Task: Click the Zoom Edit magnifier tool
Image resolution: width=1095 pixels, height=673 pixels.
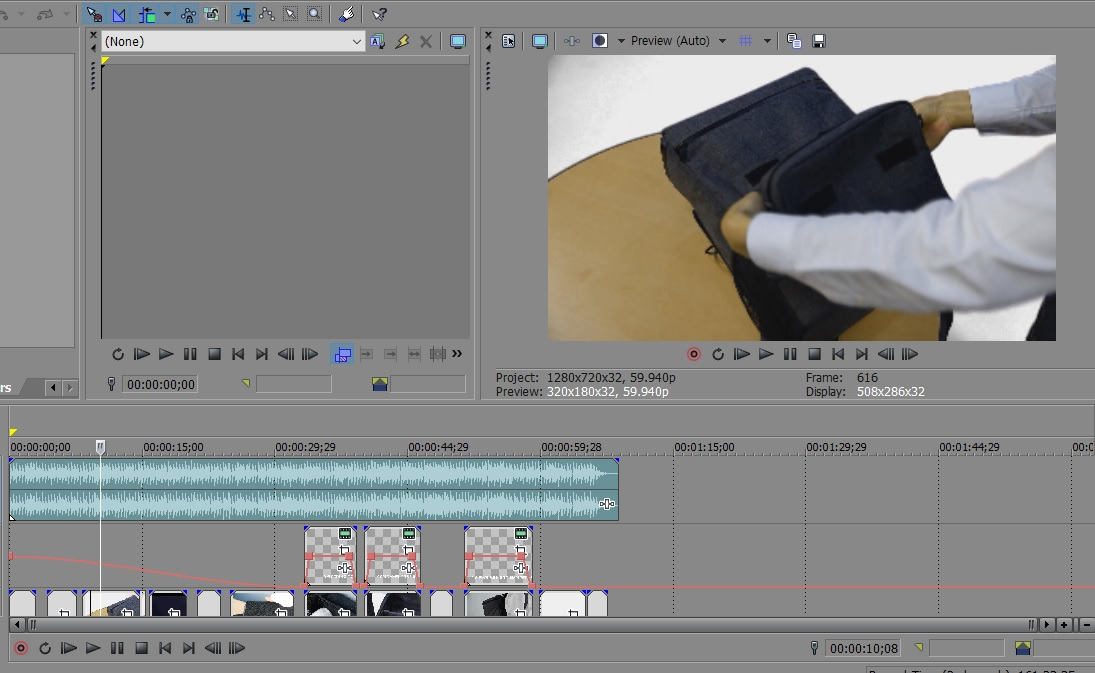Action: point(314,15)
